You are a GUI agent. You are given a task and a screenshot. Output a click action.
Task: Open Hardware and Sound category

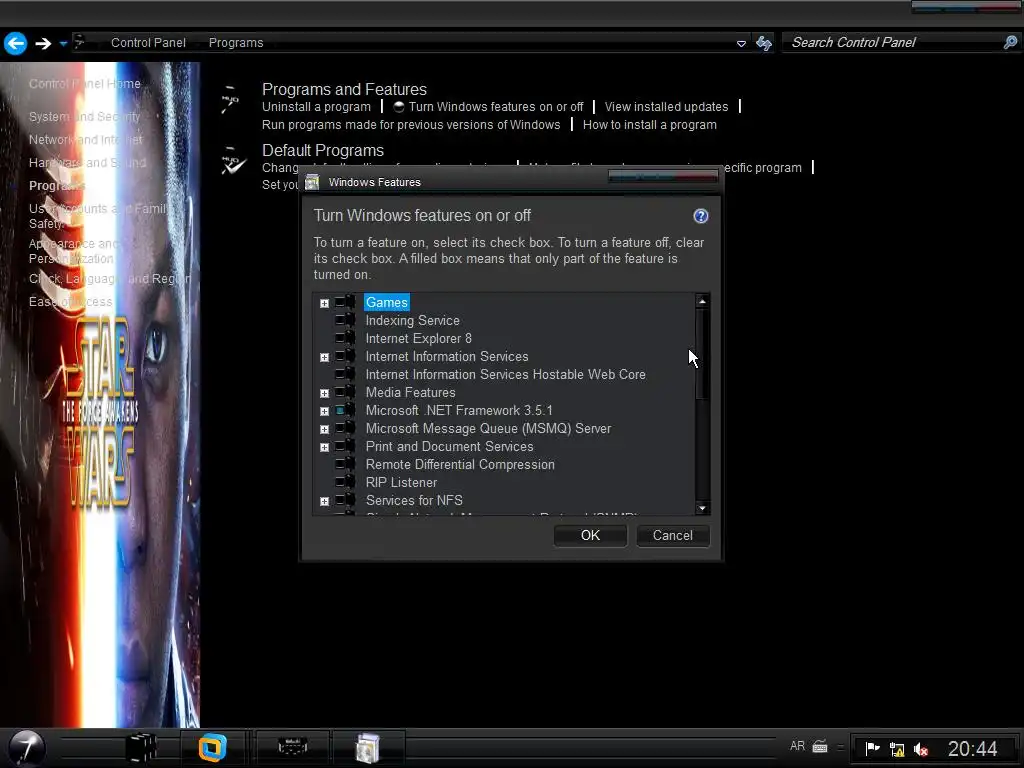88,163
